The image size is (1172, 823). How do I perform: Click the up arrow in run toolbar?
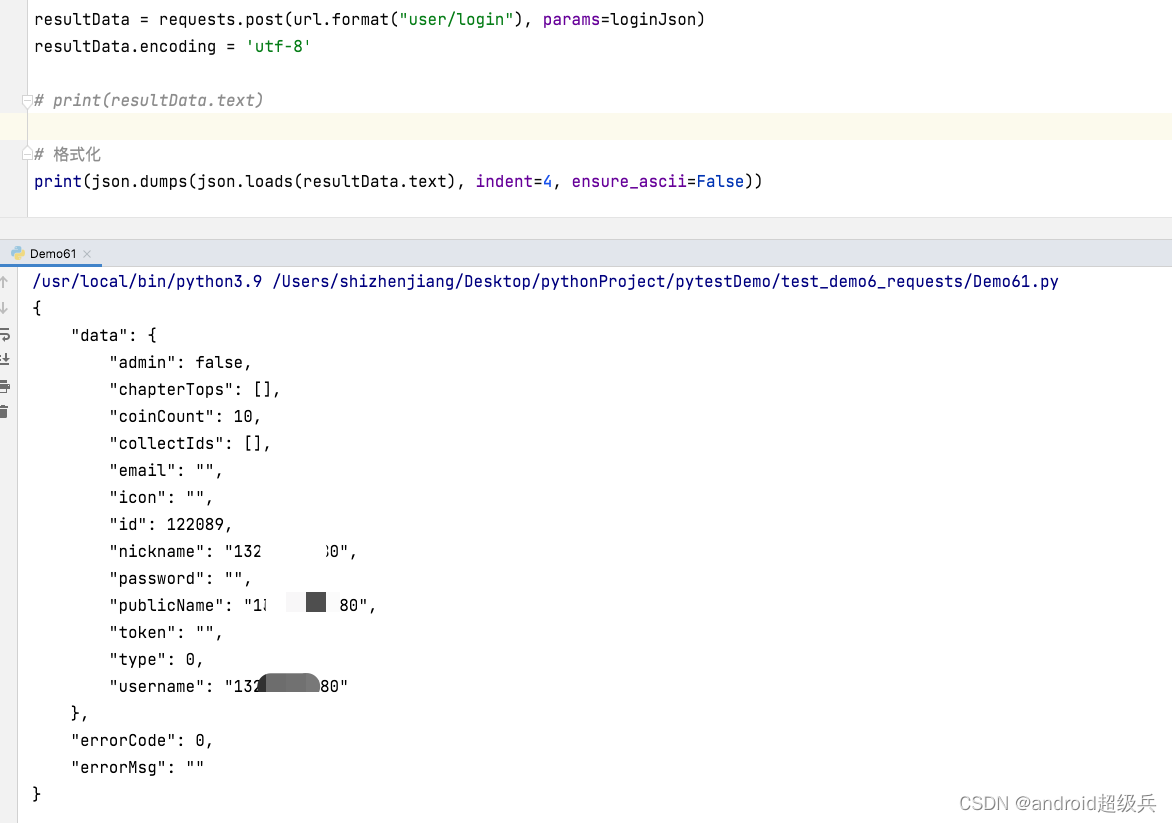click(4, 282)
